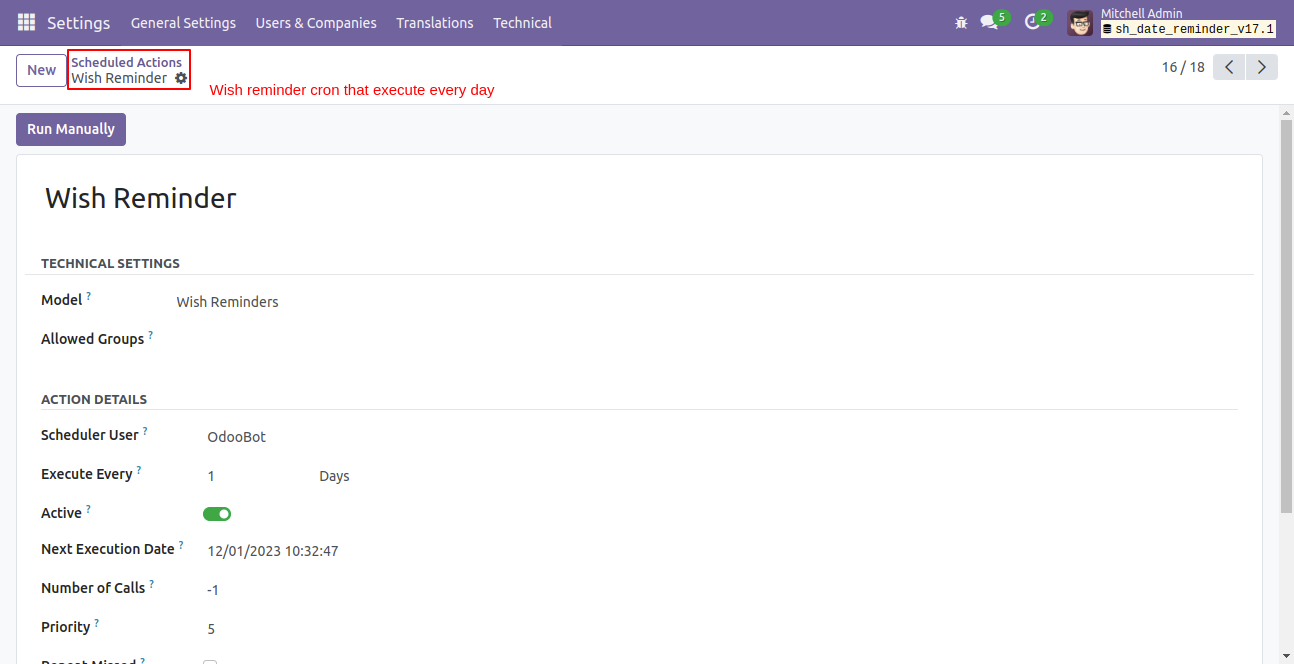The height and width of the screenshot is (664, 1294).
Task: Open the chat messages icon
Action: click(989, 22)
